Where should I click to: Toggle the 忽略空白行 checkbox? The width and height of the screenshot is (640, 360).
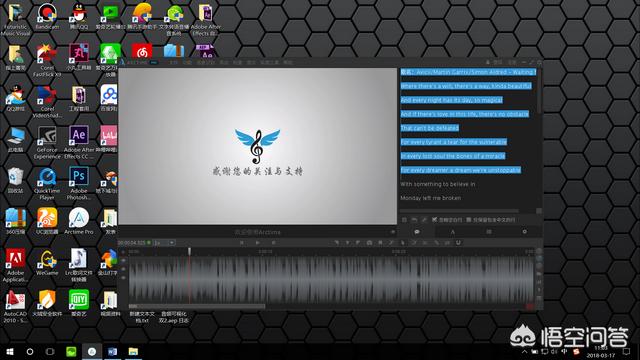click(435, 220)
